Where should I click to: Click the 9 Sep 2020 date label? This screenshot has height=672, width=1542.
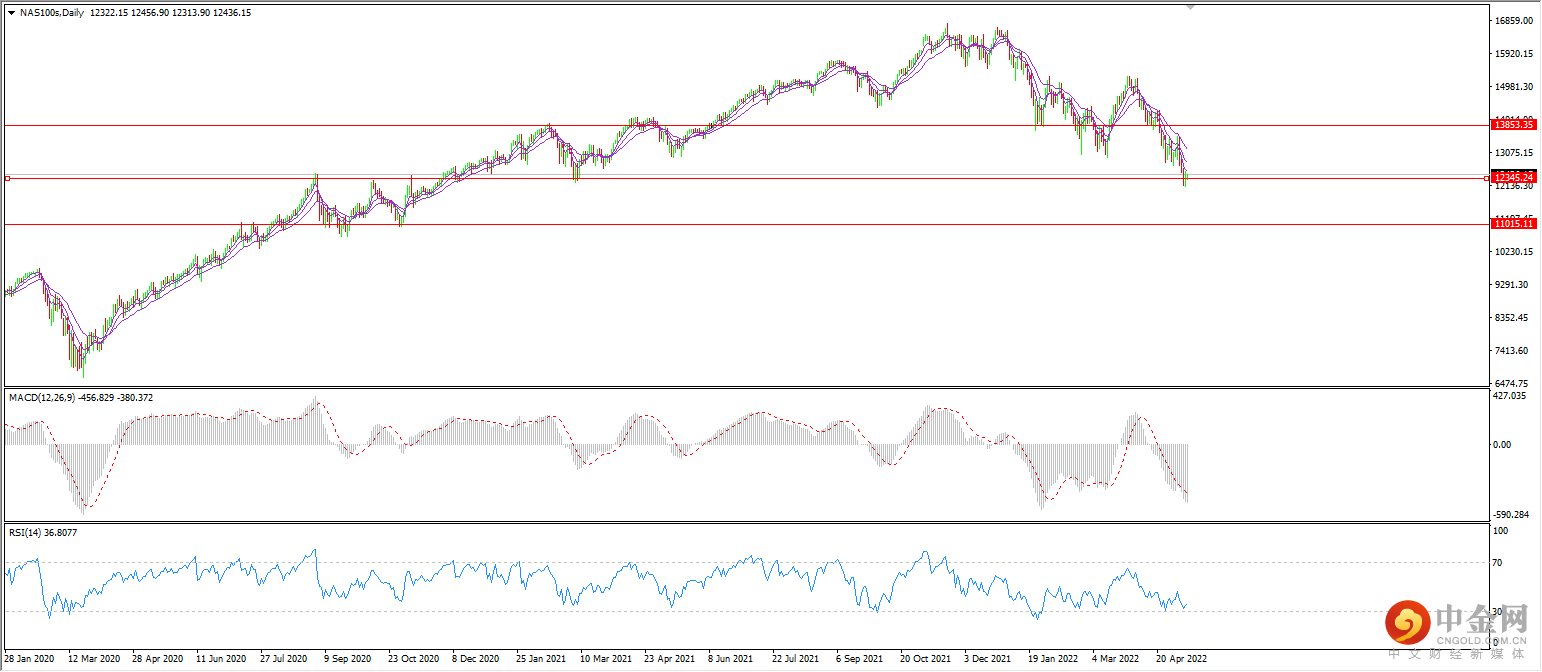coord(349,659)
